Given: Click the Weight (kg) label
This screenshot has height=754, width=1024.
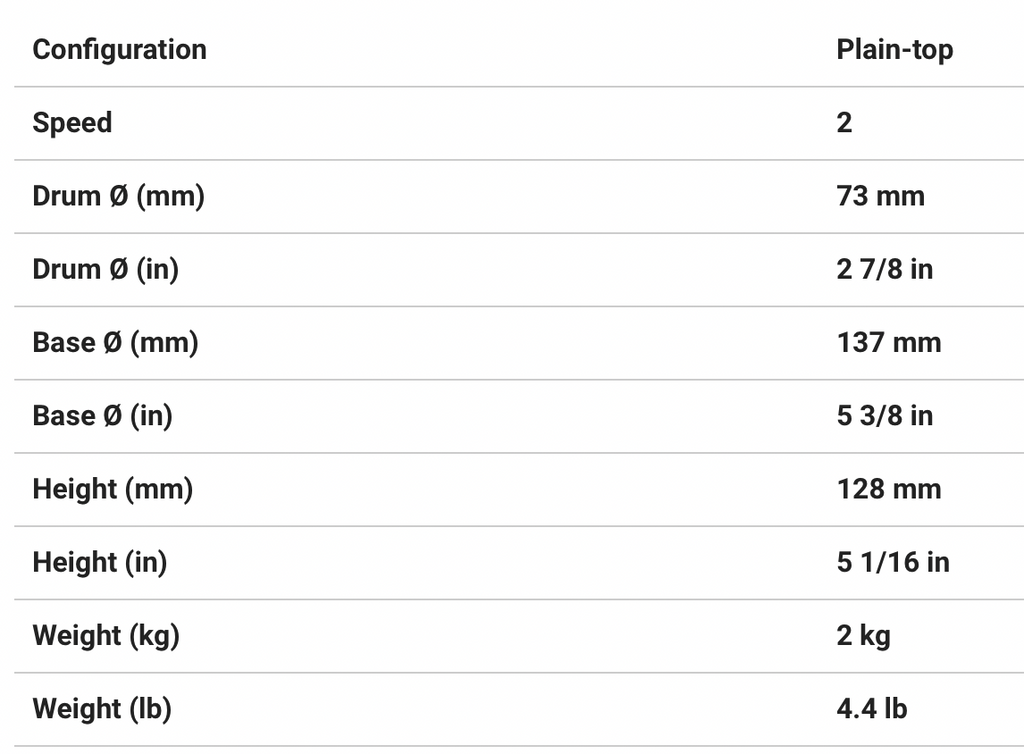Looking at the screenshot, I should pos(105,635).
